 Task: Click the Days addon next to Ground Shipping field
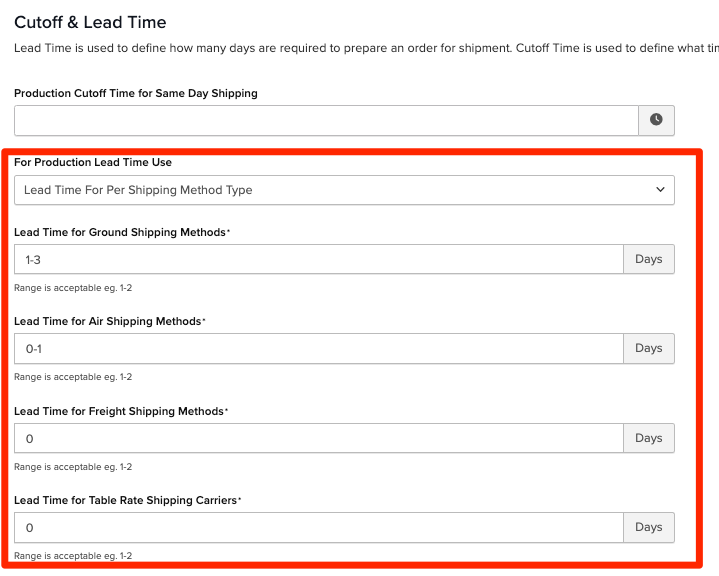point(649,259)
